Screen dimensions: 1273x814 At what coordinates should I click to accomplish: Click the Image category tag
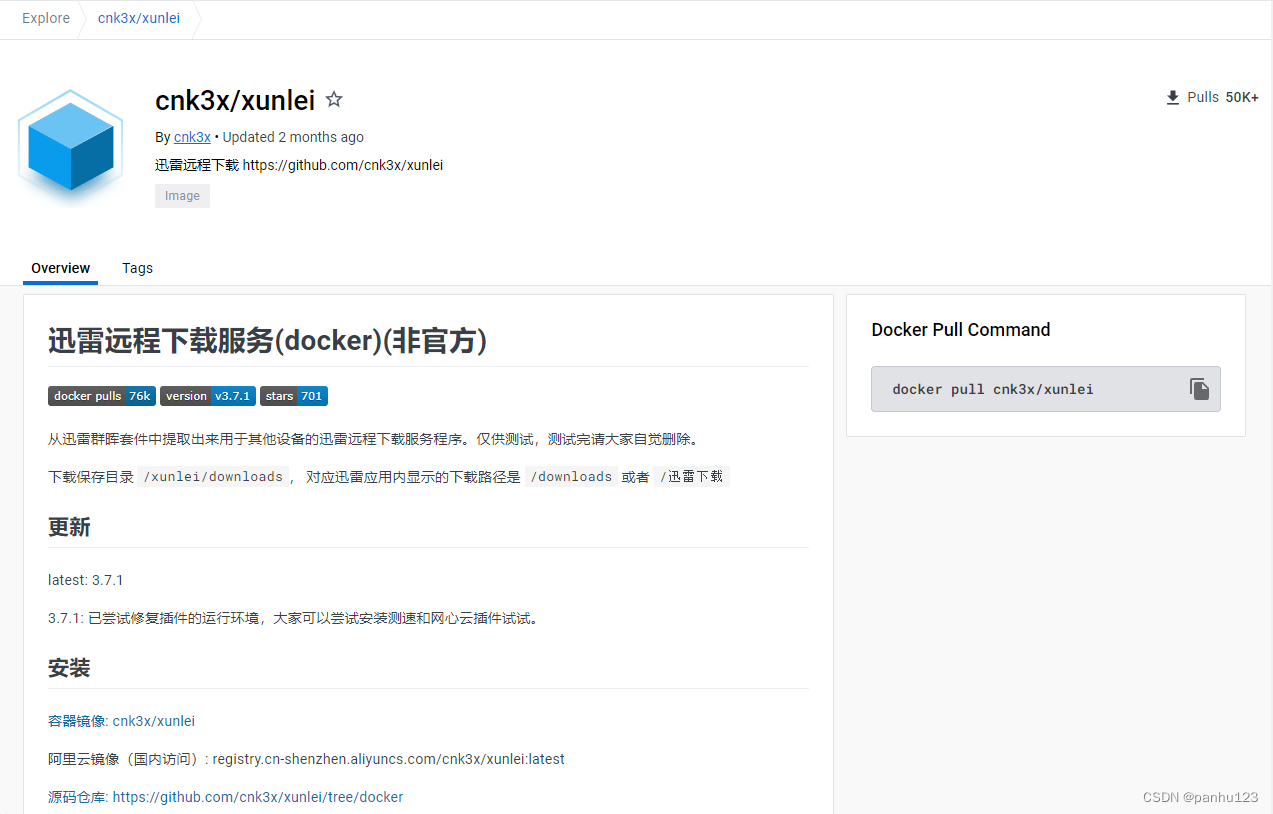point(182,196)
